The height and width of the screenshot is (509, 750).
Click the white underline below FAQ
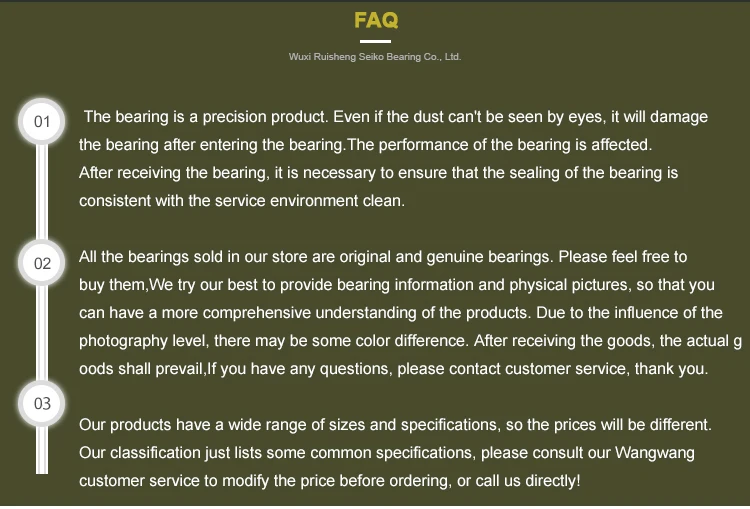375,41
